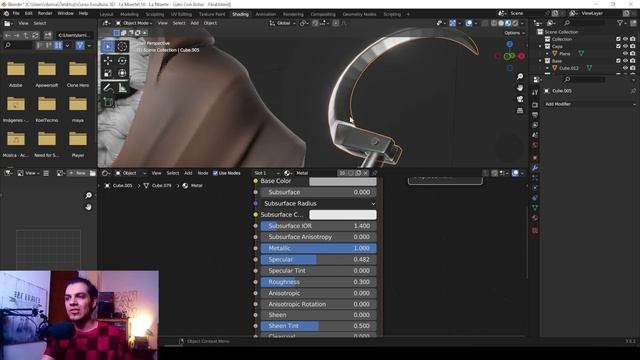Open the Modifier properties wrench tab
640x360 pixels.
pyautogui.click(x=535, y=168)
